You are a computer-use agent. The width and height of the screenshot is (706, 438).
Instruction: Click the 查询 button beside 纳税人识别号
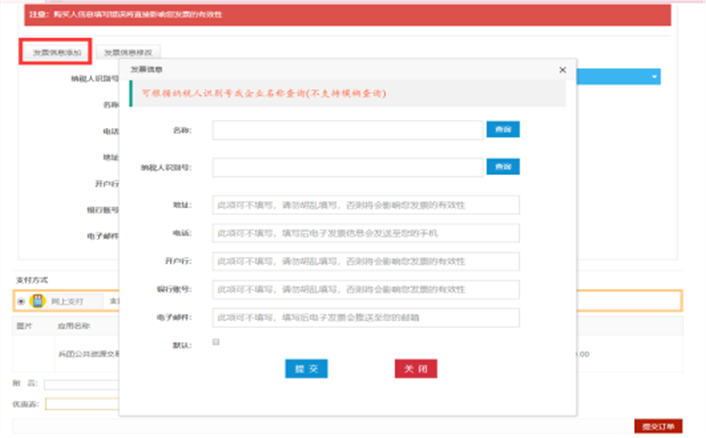pos(503,167)
